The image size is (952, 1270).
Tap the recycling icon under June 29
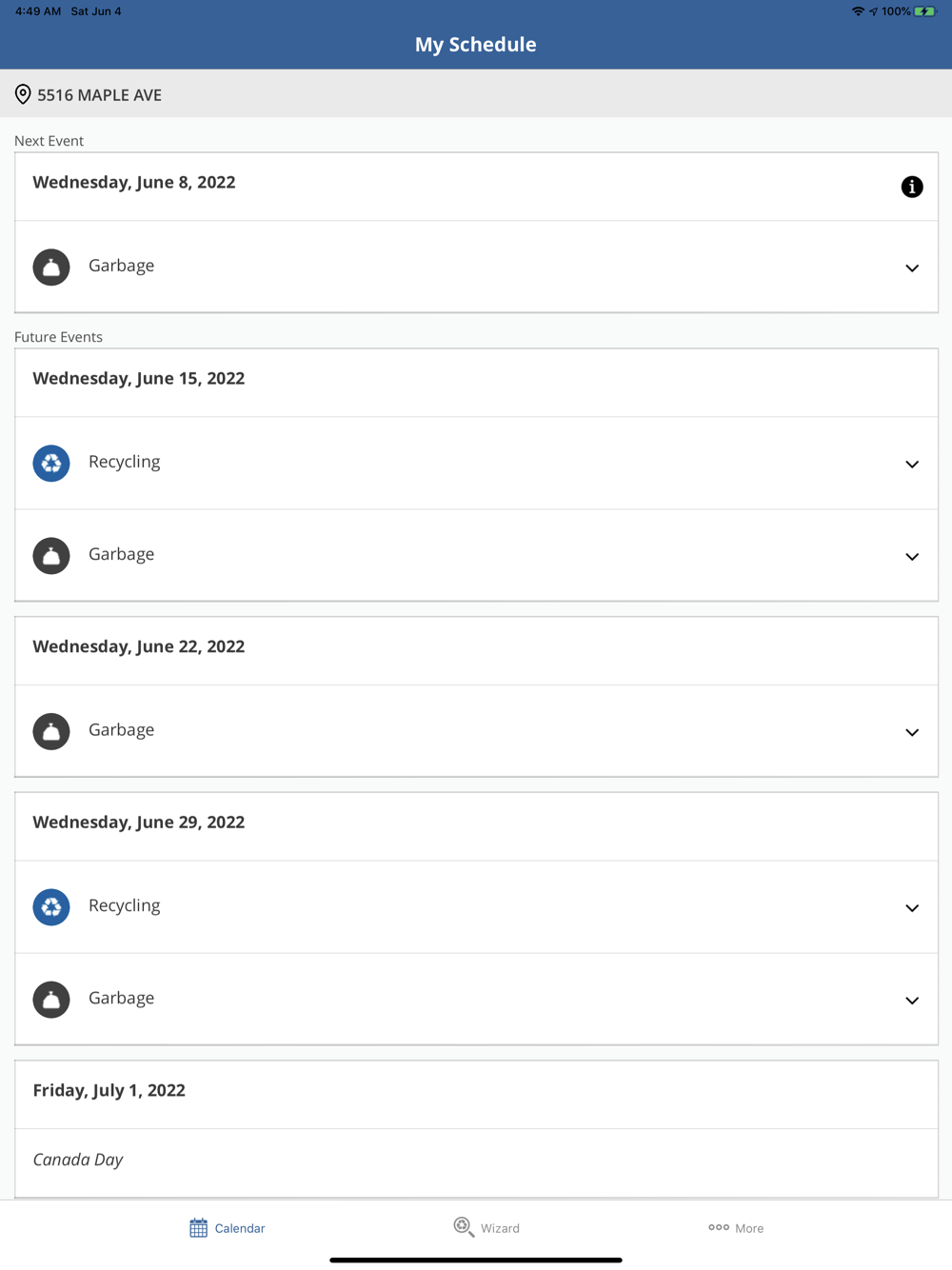51,907
